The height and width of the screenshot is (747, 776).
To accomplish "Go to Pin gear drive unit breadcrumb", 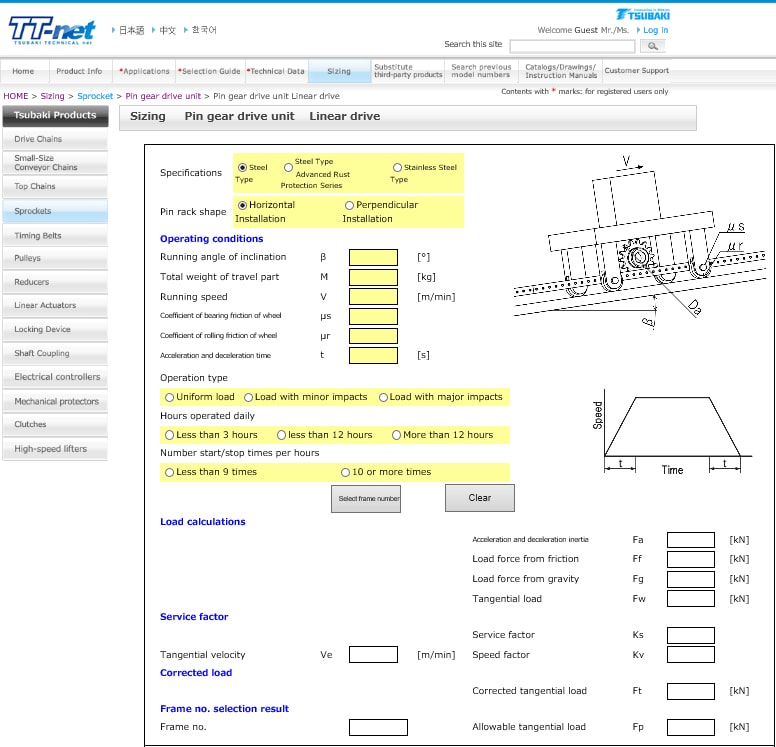I will click(163, 96).
